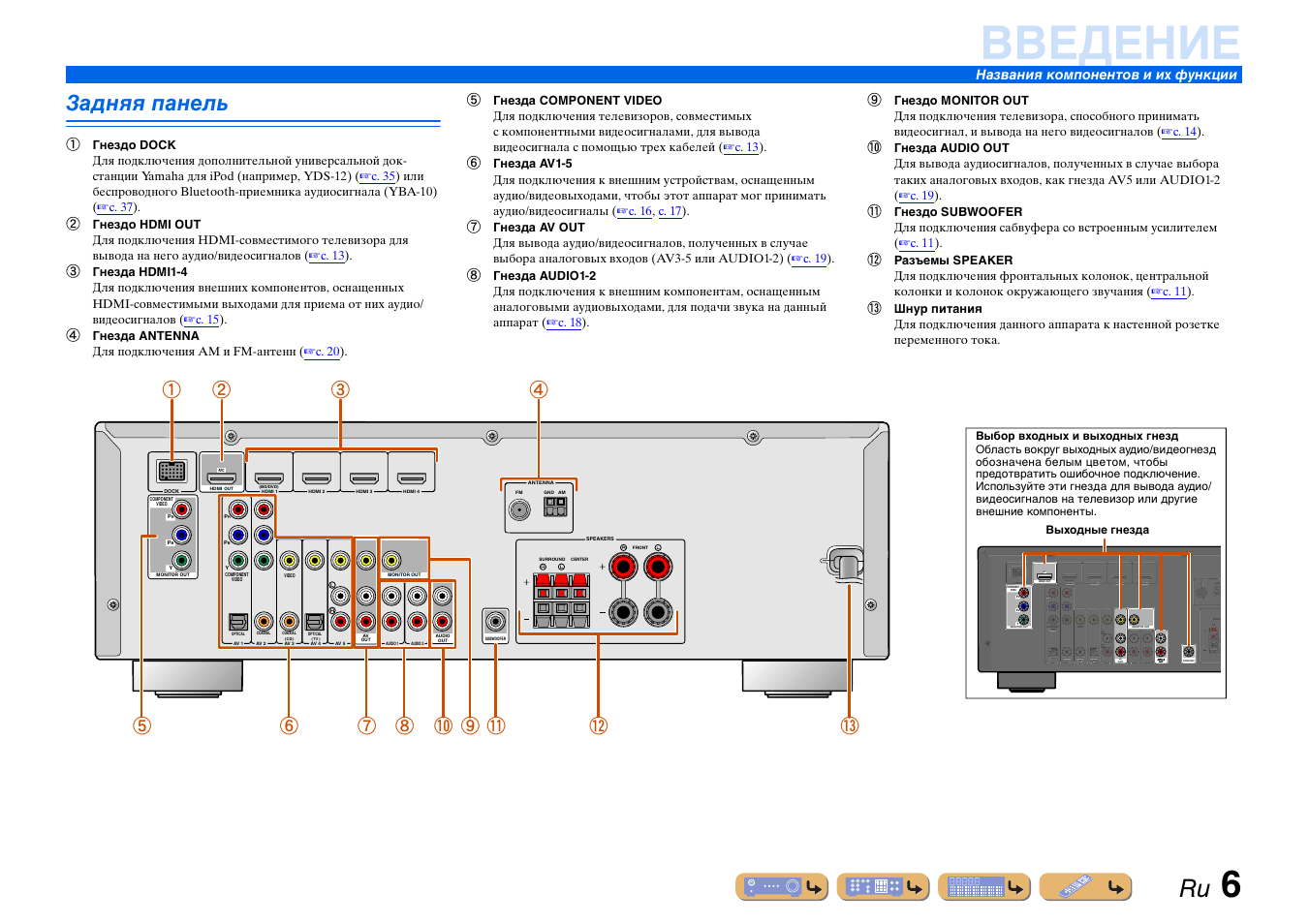Click the HDMI 1 input jack in the diagram
1309x924 pixels.
(x=269, y=478)
